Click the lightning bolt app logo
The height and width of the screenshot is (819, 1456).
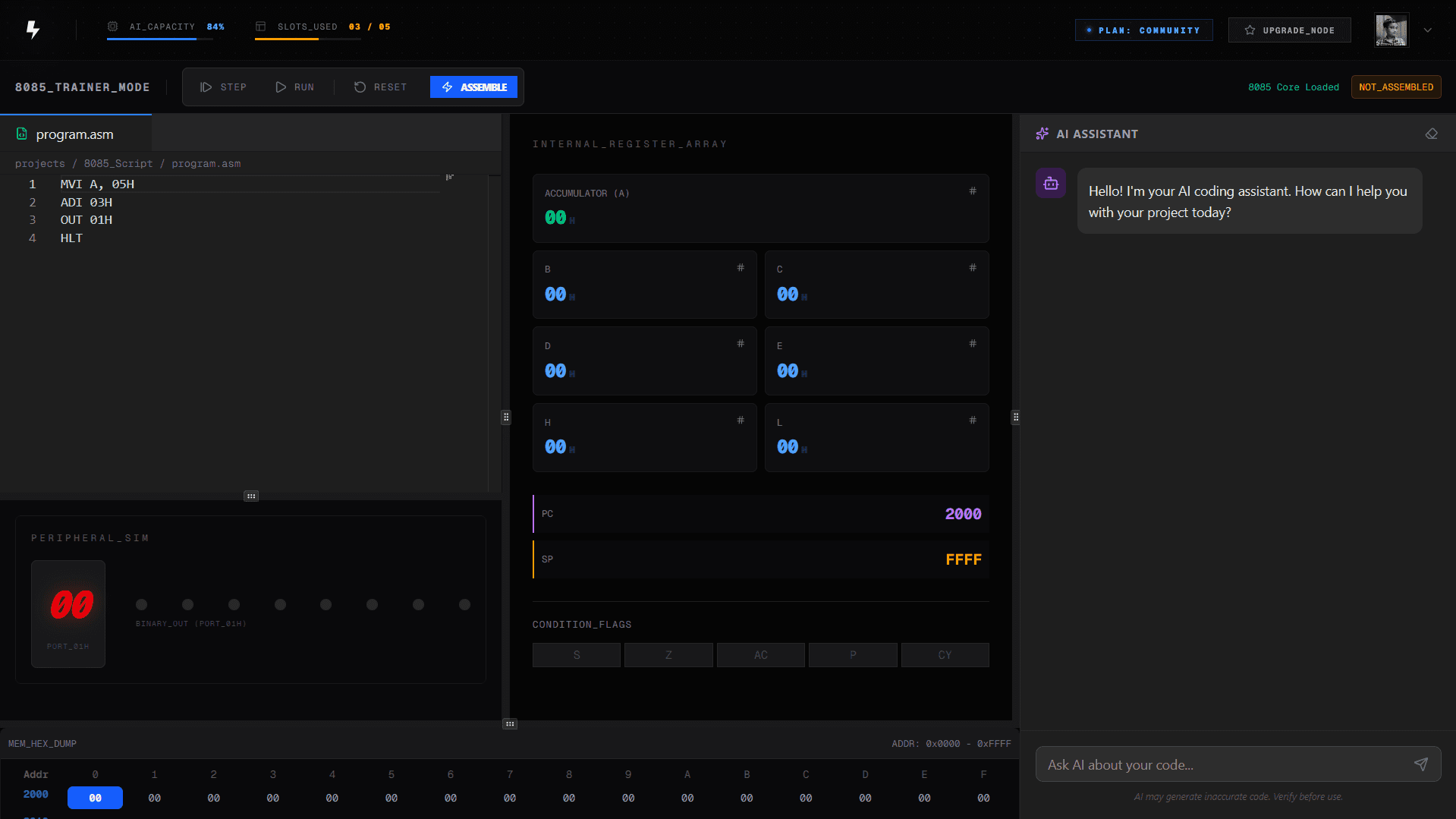tap(32, 29)
